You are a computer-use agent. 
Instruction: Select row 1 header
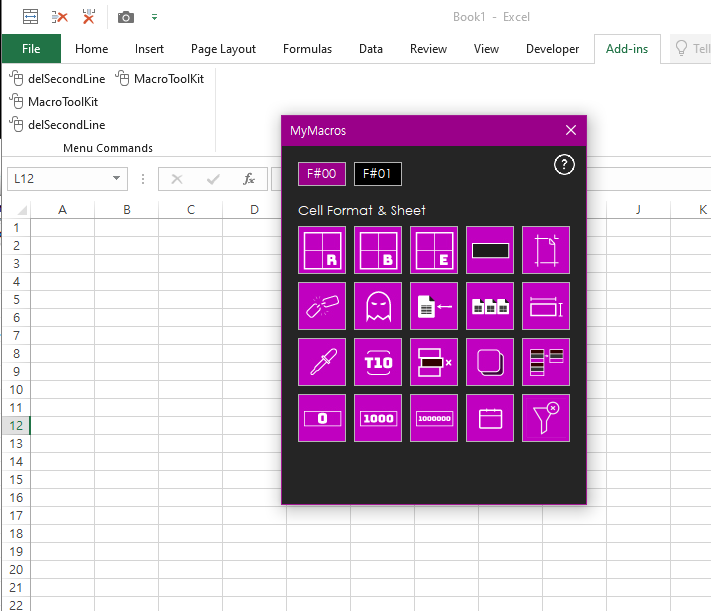pyautogui.click(x=16, y=228)
